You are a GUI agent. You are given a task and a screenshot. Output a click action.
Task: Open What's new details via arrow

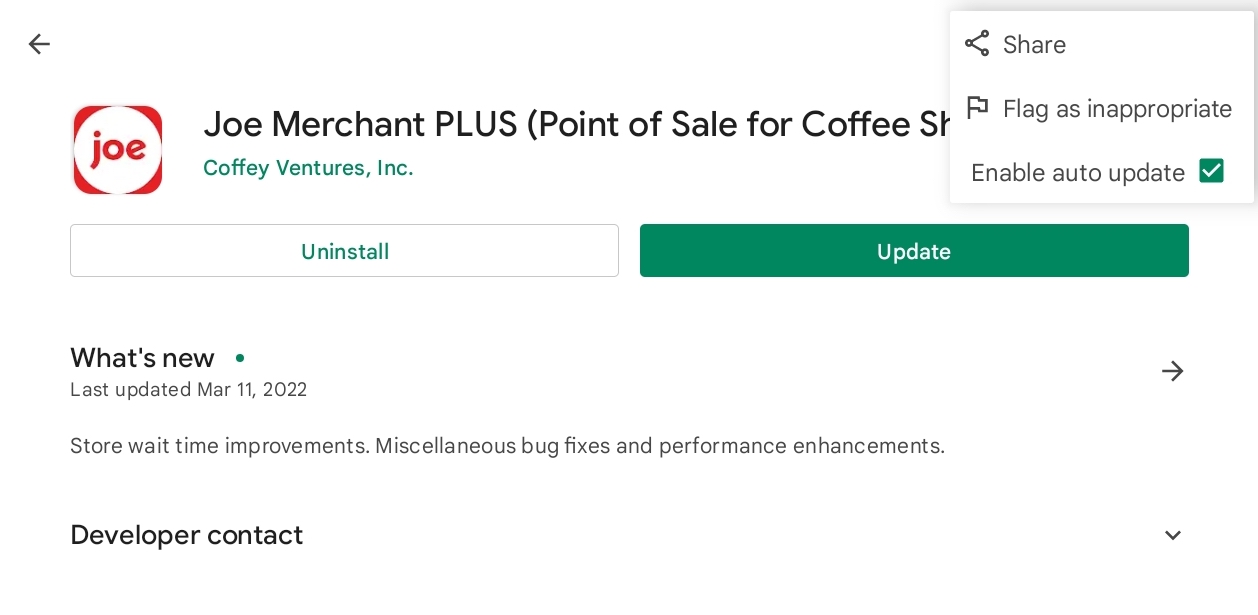click(x=1172, y=372)
